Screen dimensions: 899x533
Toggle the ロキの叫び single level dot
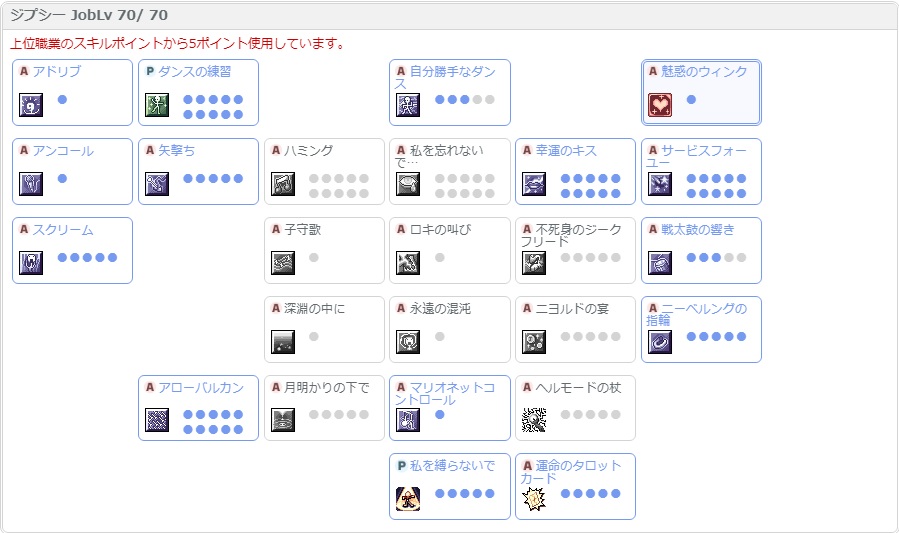tap(440, 258)
